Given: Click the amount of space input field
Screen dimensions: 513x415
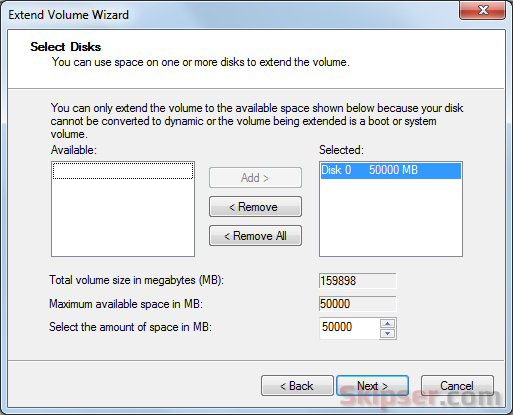Looking at the screenshot, I should pyautogui.click(x=349, y=328).
